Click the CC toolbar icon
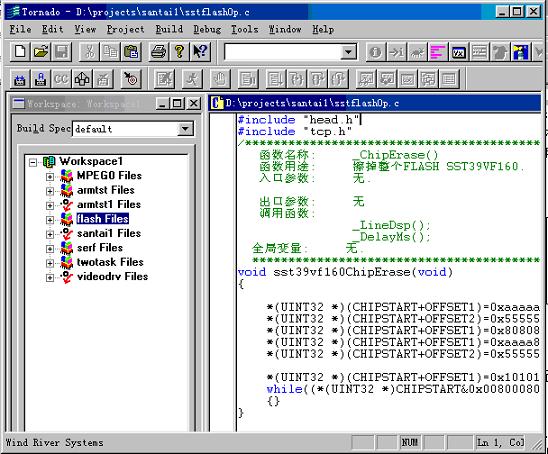Viewport: 548px width, 454px height. pyautogui.click(x=62, y=79)
